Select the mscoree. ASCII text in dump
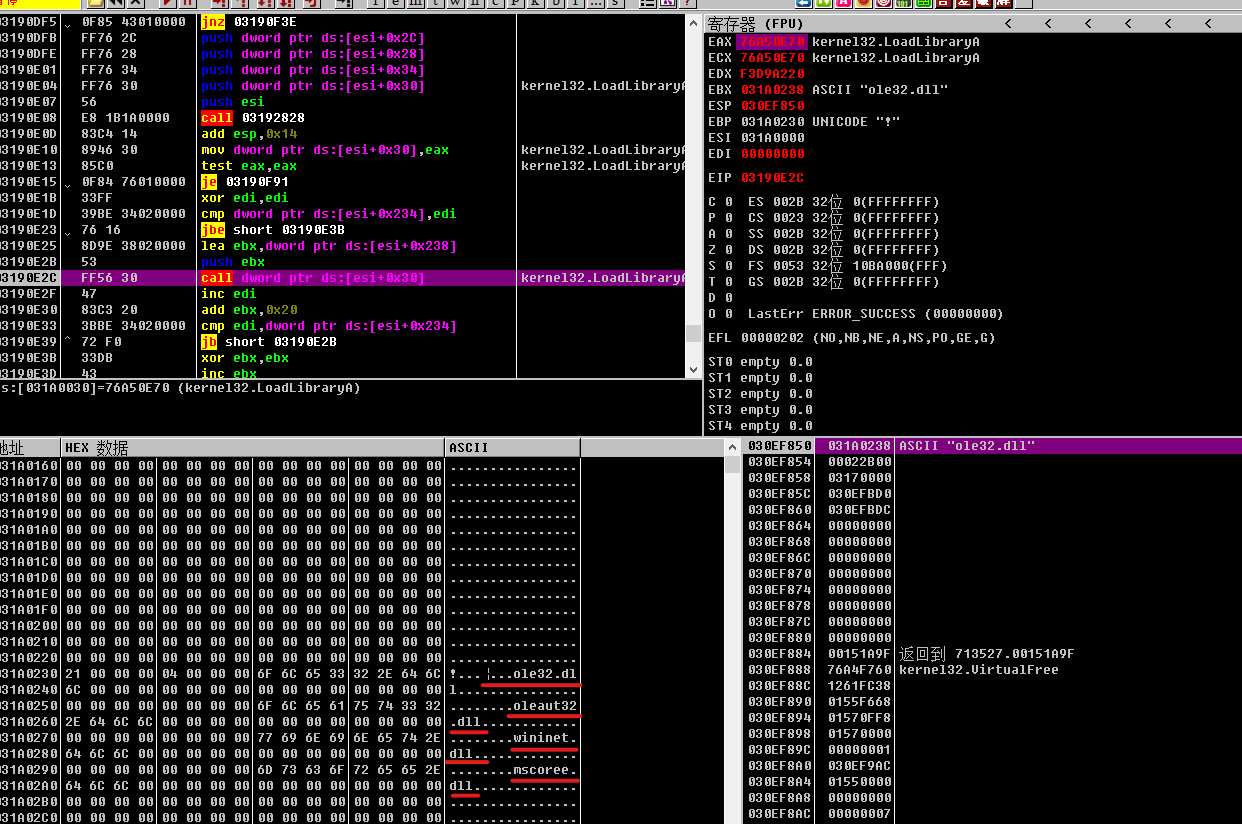The image size is (1242, 824). click(545, 770)
